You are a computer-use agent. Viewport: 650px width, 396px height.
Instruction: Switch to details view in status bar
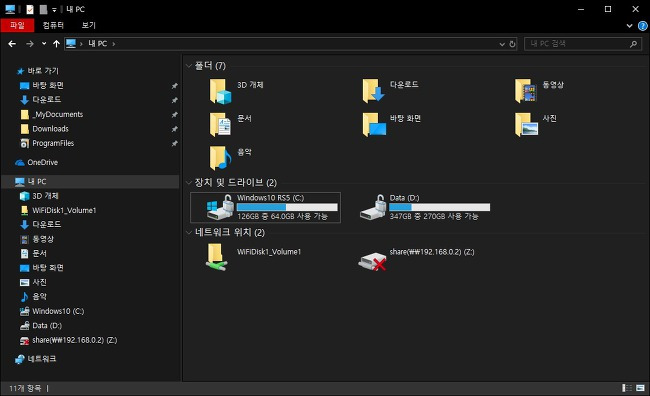(627, 388)
